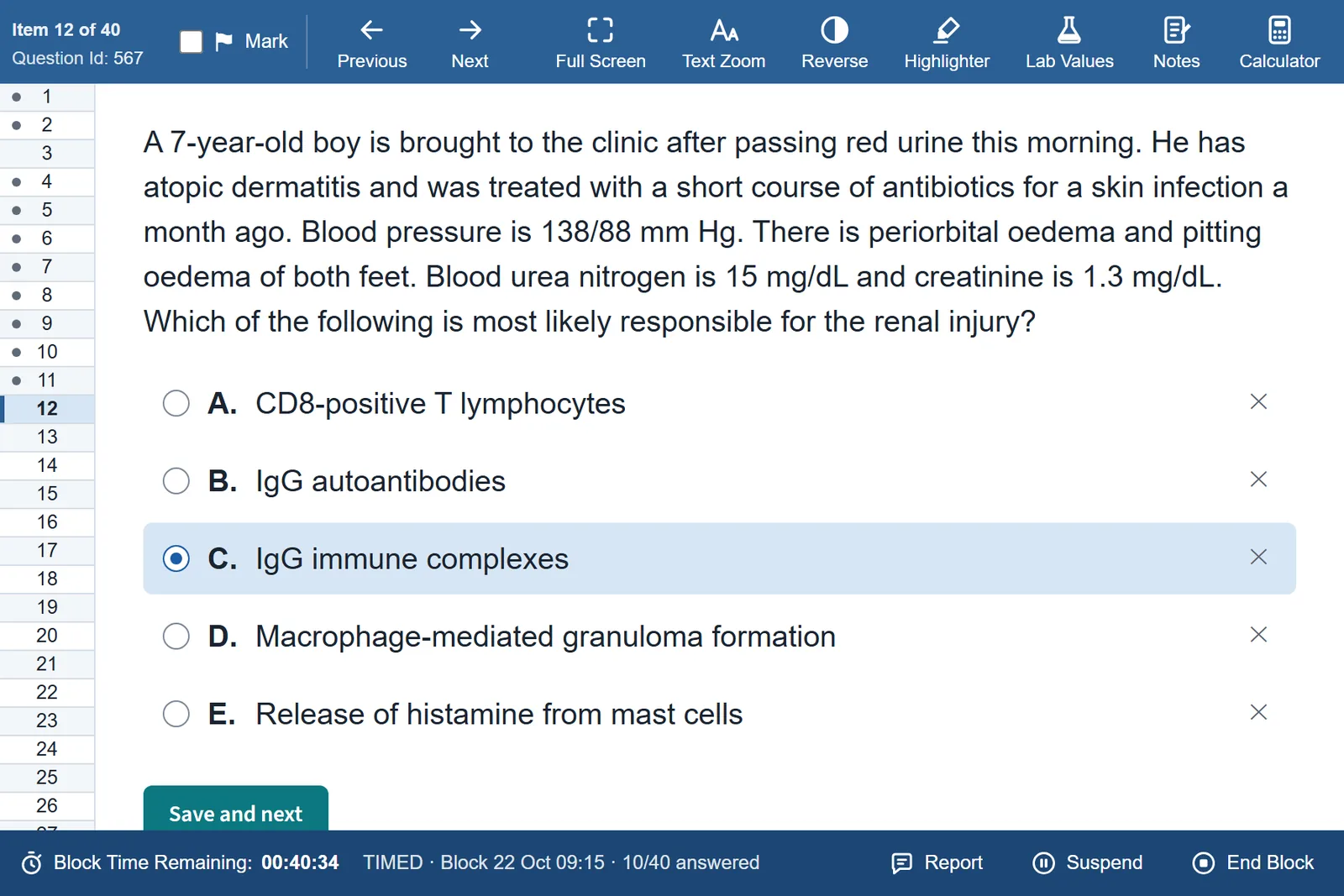Reverse the display colors
This screenshot has width=1344, height=896.
(x=834, y=44)
